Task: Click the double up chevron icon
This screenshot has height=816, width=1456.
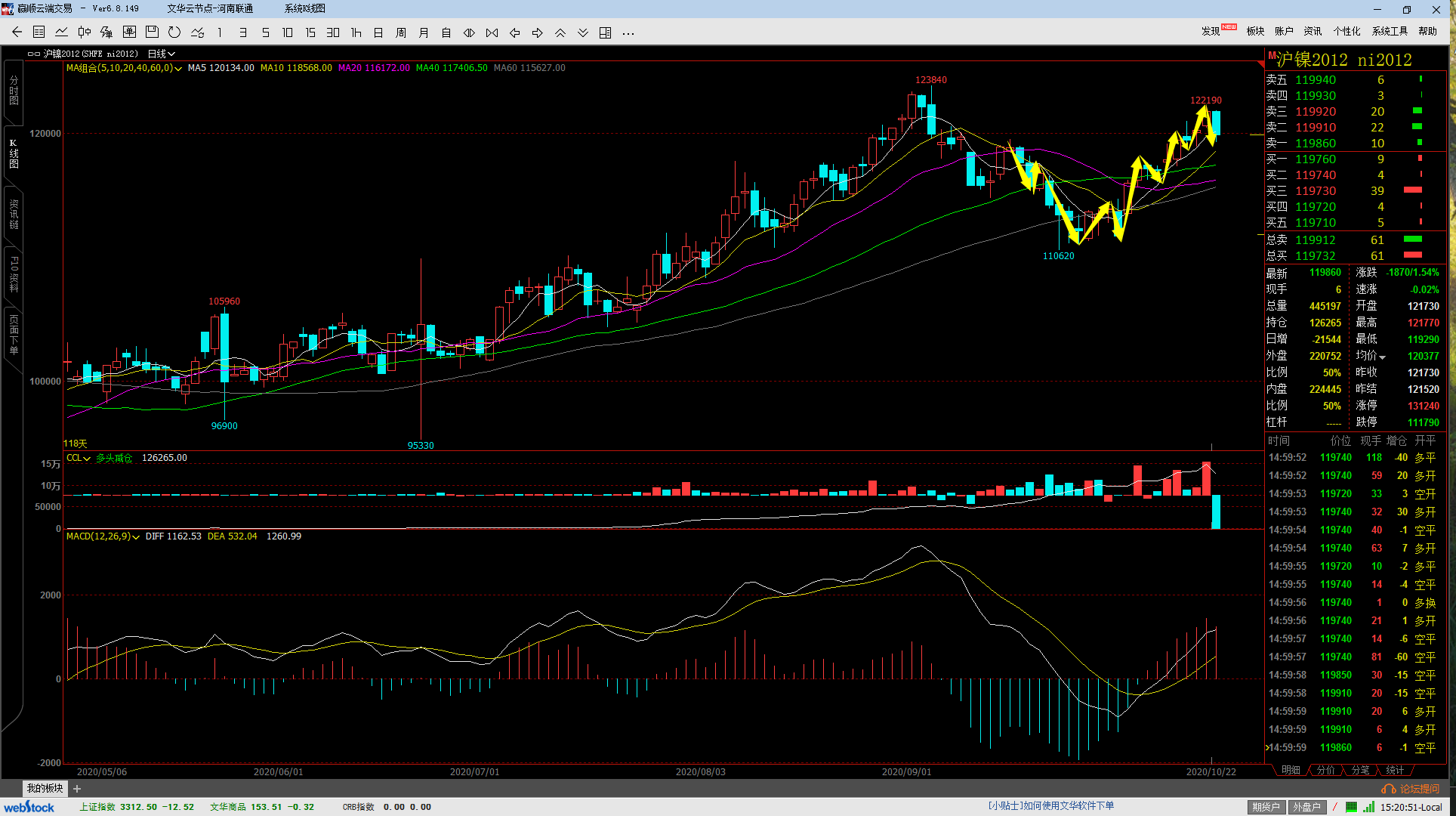Action: pos(560,32)
